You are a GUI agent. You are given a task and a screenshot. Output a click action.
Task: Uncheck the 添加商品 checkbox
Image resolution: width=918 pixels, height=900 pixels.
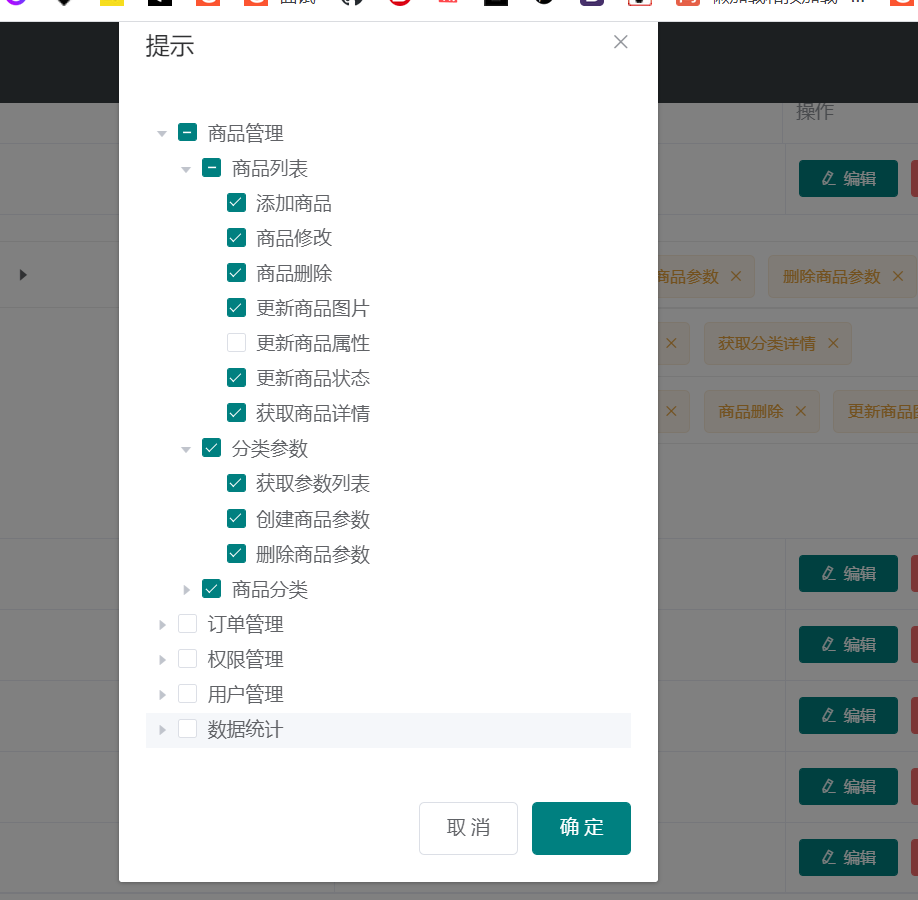coord(237,203)
